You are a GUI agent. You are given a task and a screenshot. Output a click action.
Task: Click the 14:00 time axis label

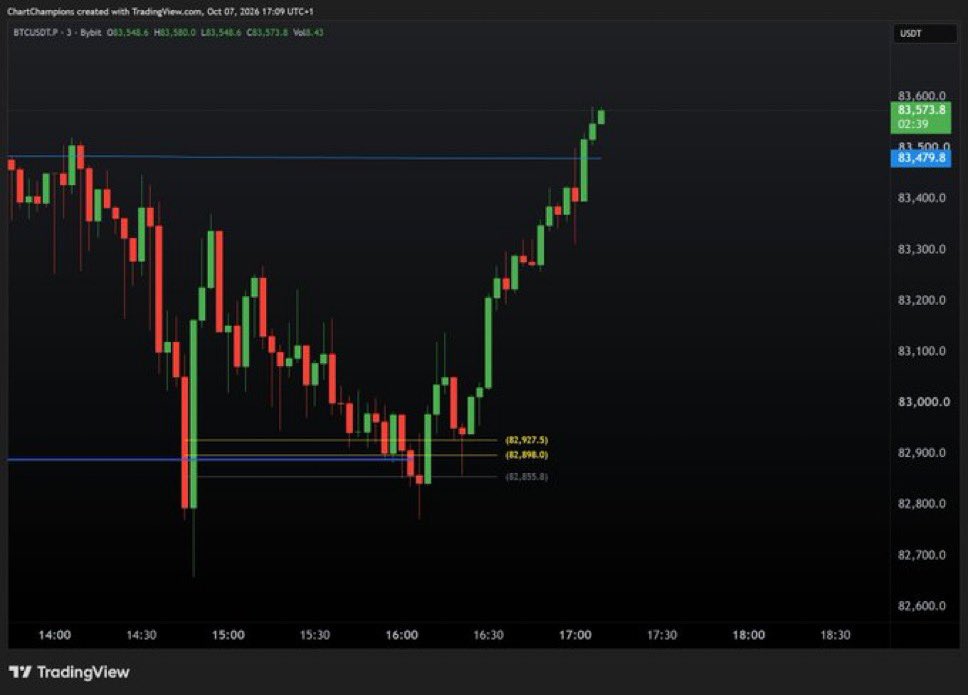coord(54,635)
